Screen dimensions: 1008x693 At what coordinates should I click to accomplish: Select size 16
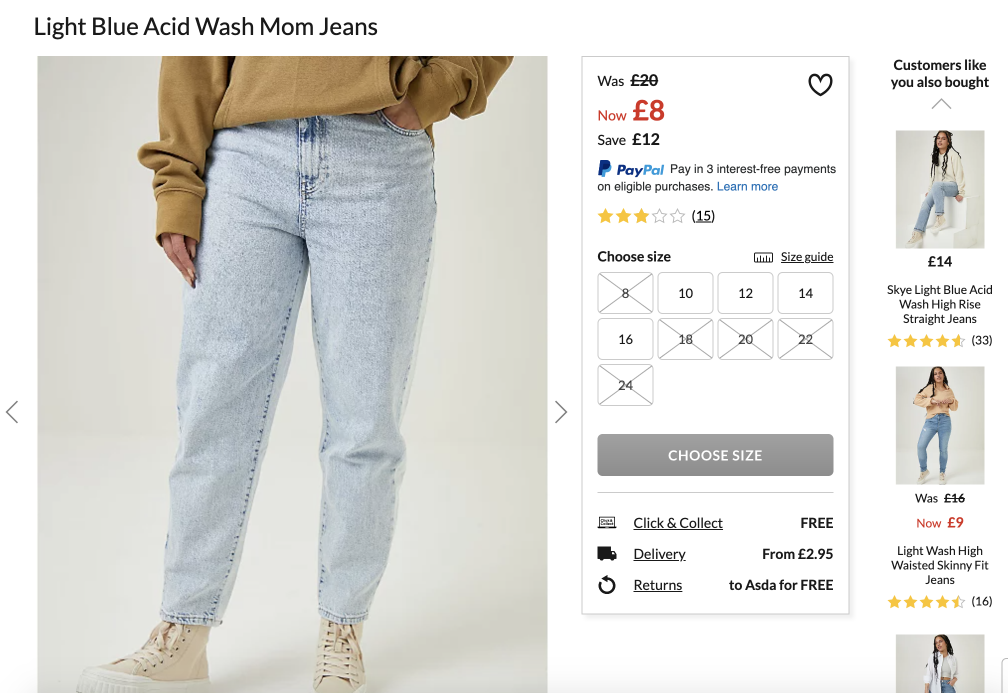[x=626, y=339]
